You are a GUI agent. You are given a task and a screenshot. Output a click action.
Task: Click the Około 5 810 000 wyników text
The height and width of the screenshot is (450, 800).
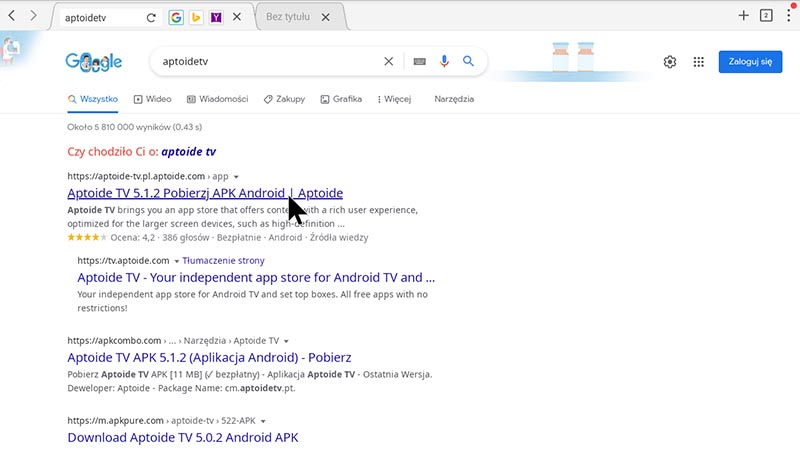(135, 127)
